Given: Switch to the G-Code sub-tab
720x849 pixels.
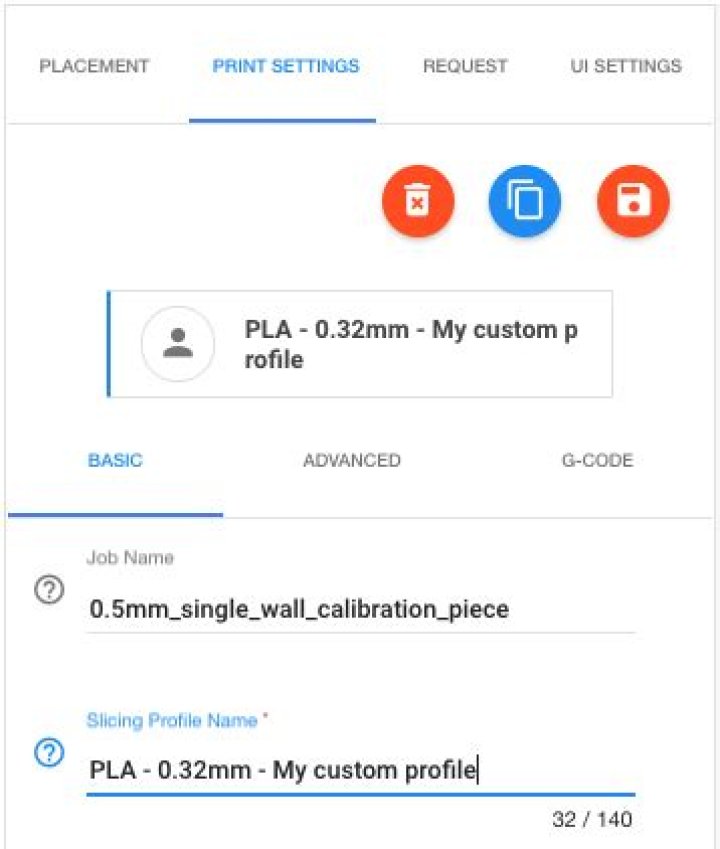Looking at the screenshot, I should point(597,461).
